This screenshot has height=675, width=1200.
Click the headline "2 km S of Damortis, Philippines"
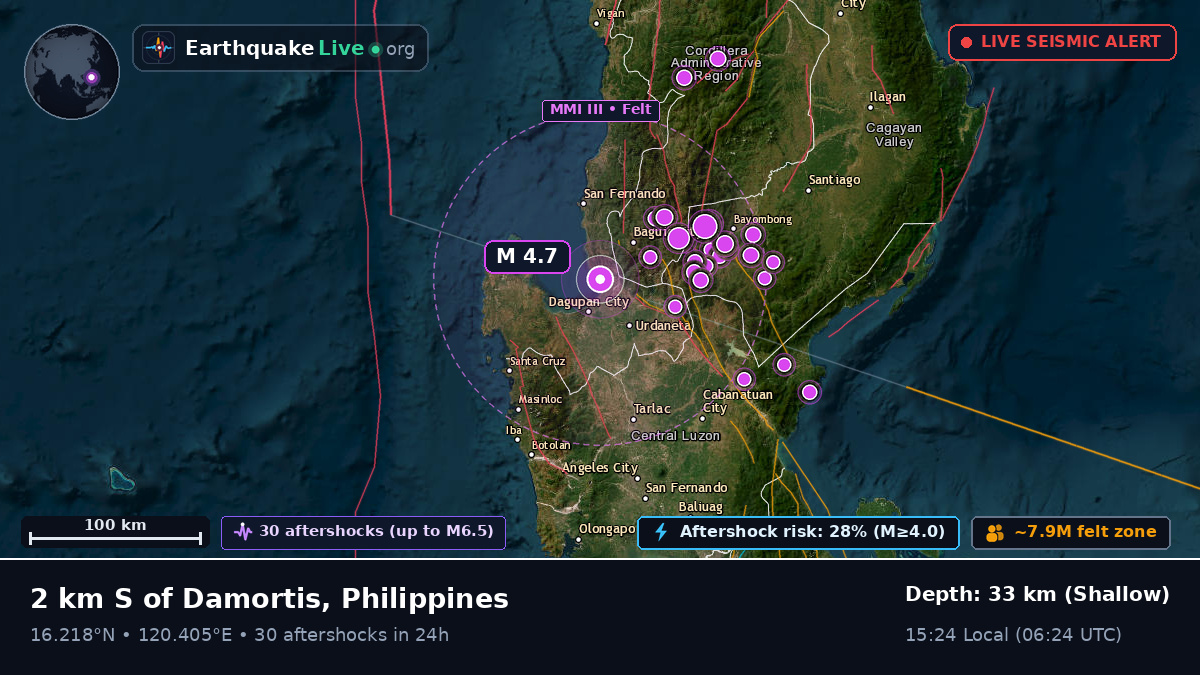[270, 599]
